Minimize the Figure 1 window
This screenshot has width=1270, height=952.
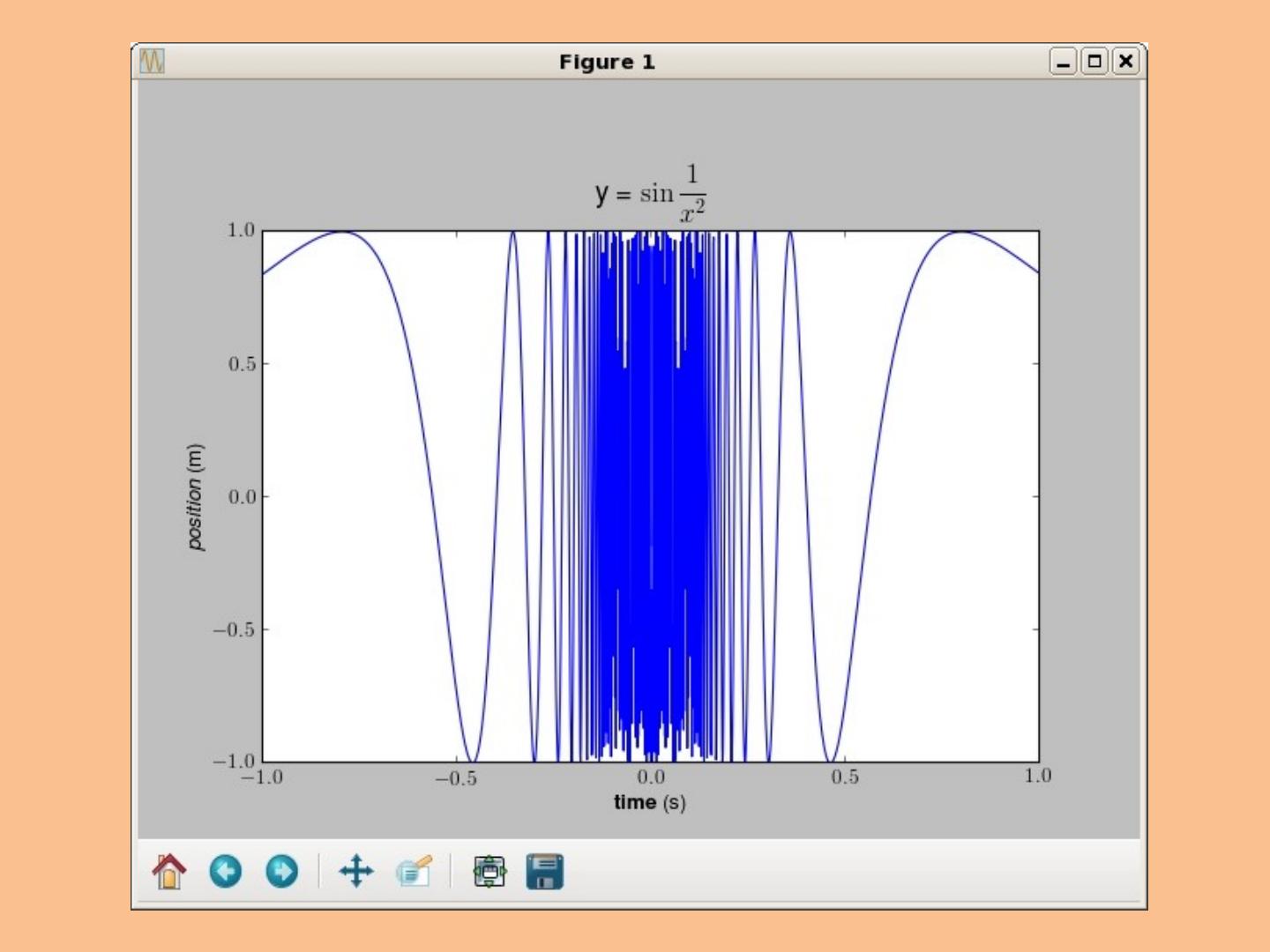(x=1063, y=62)
